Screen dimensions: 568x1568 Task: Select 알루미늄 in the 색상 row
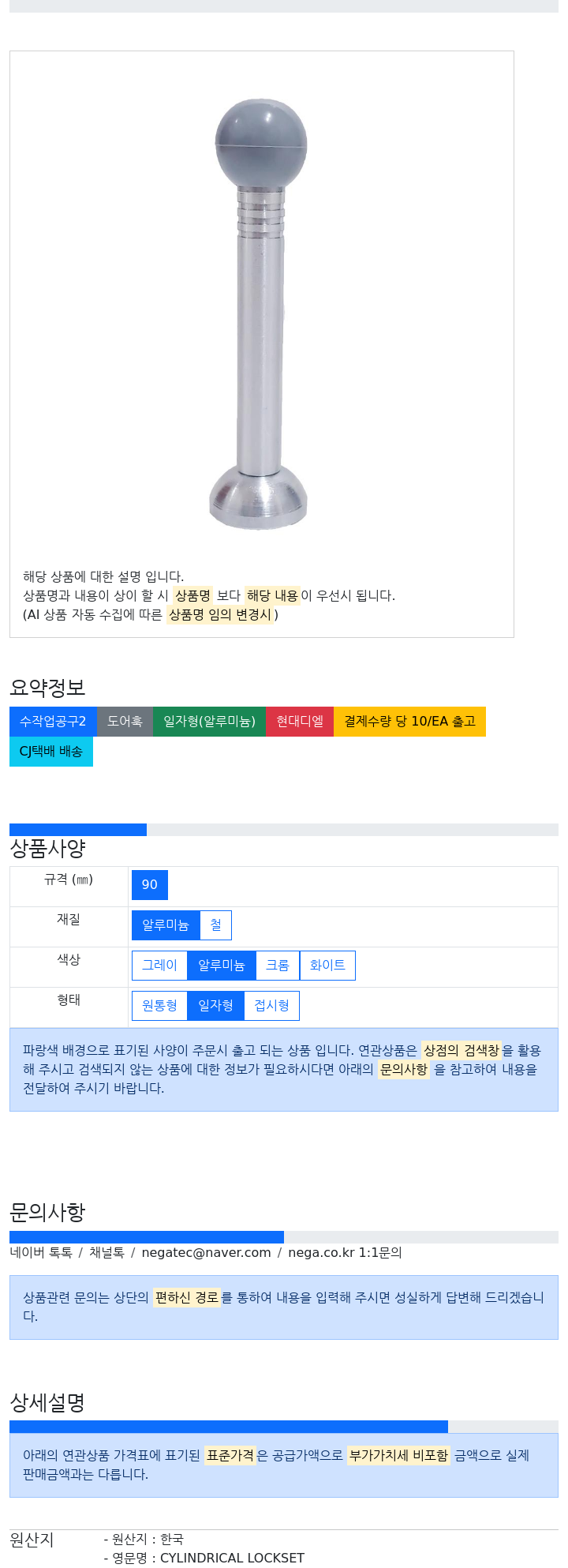tap(222, 966)
